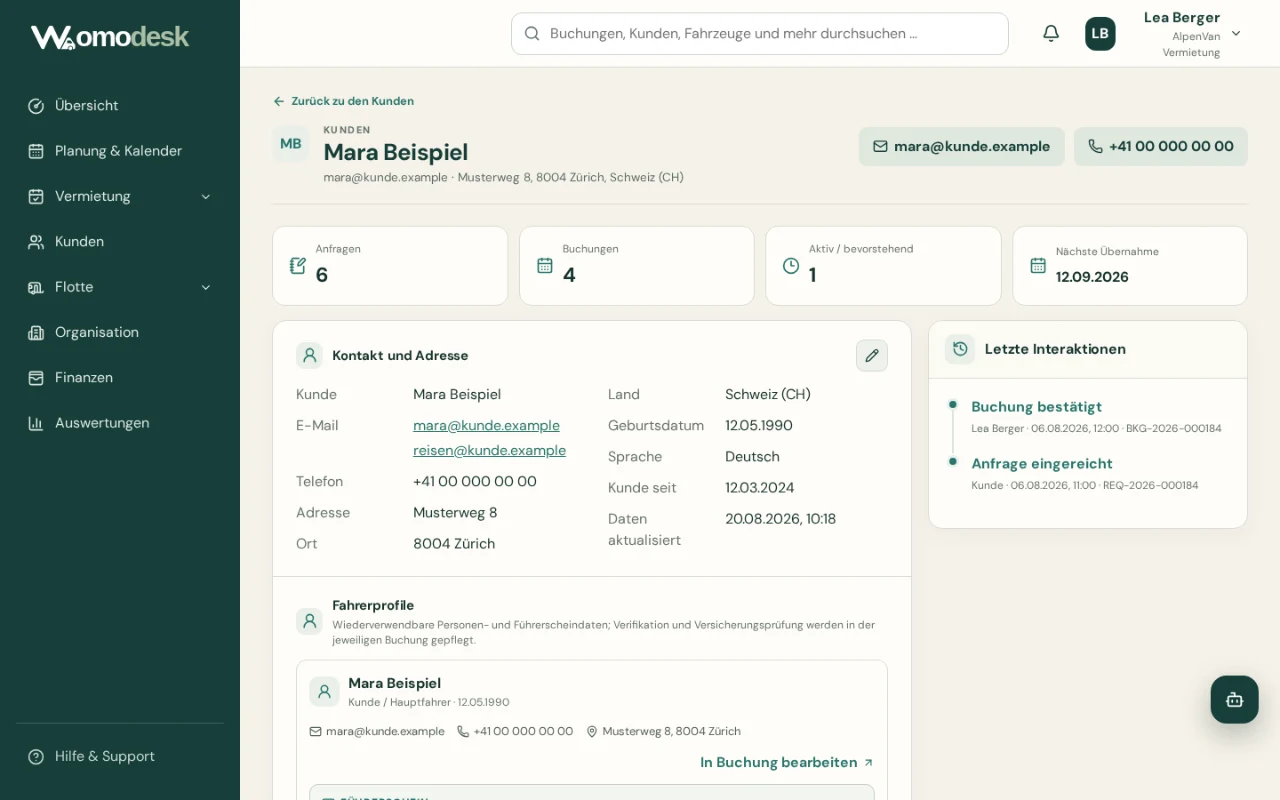Select Flotte sidebar item
Screen dimensions: 1280x800
pyautogui.click(x=120, y=287)
